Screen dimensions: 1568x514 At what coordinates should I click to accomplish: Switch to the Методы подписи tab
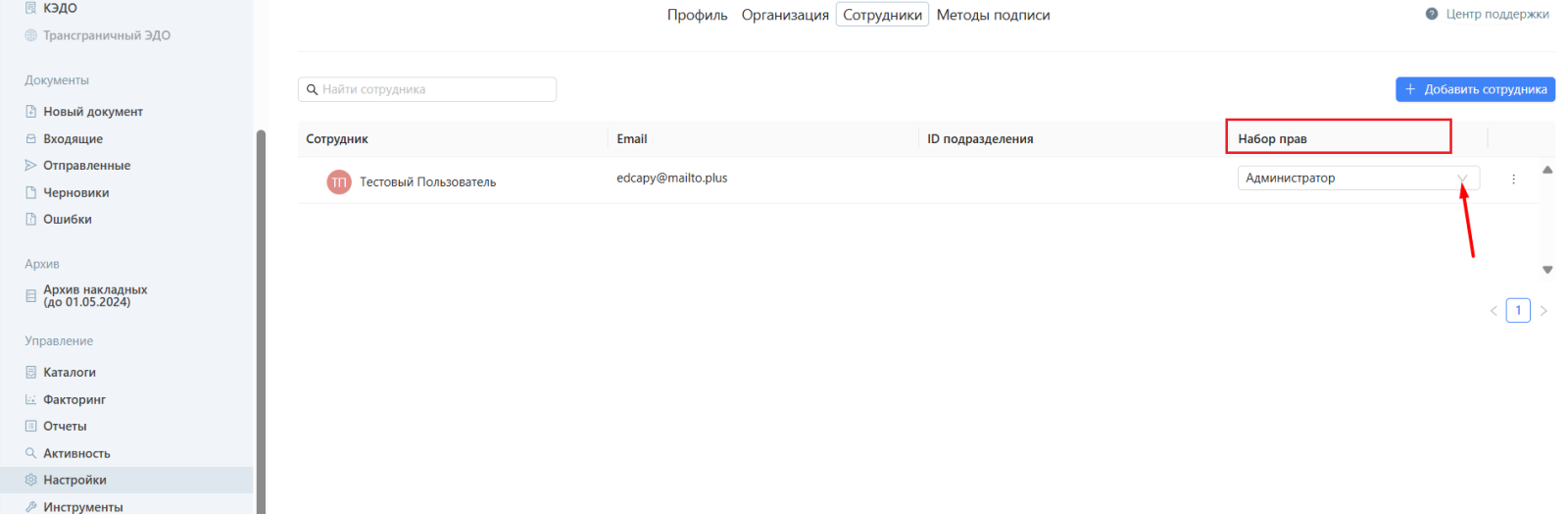[993, 15]
